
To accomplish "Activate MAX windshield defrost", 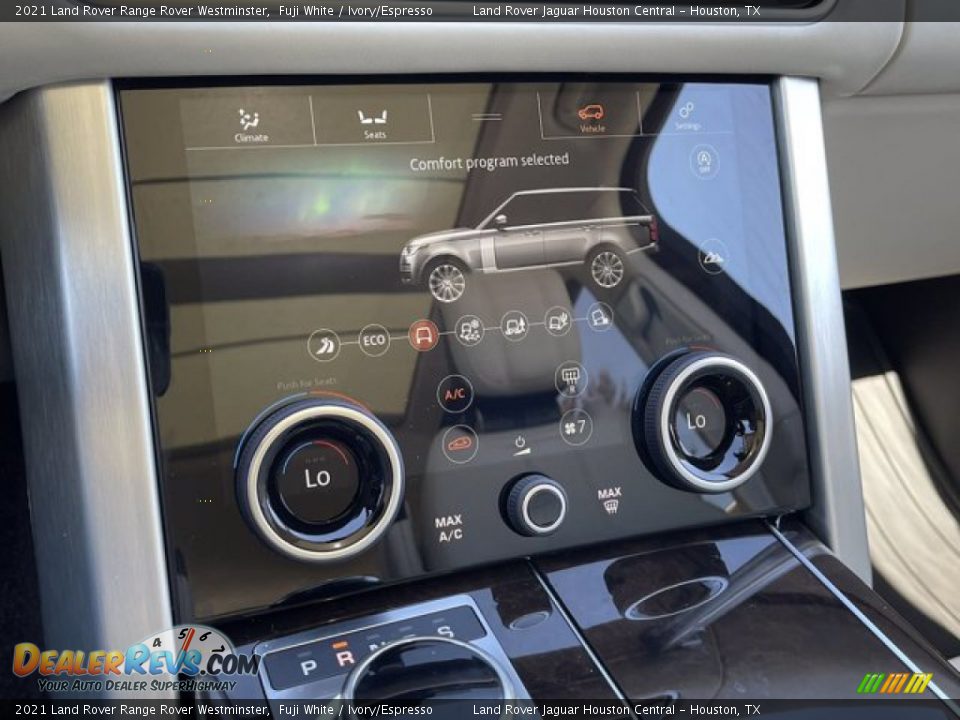I will 610,500.
